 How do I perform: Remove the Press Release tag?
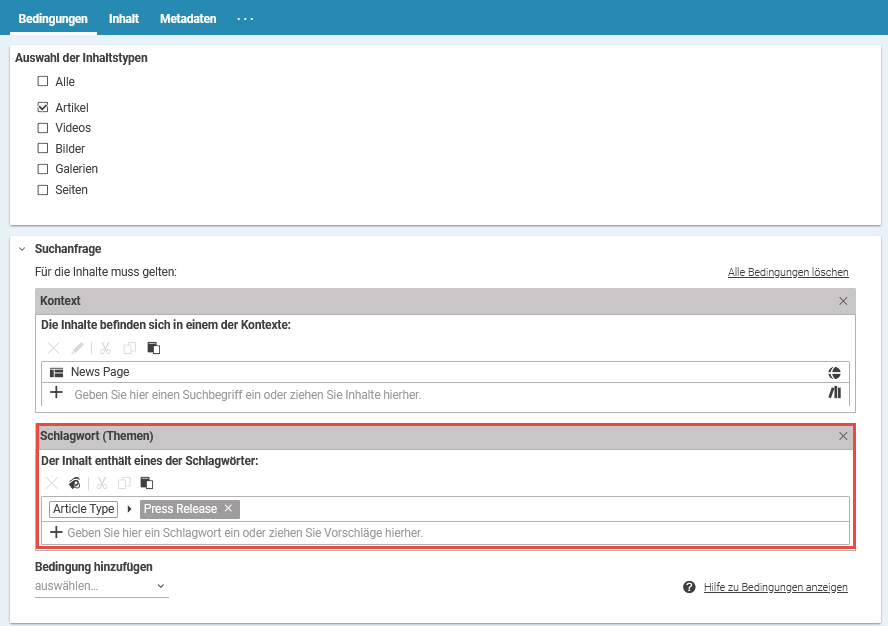click(228, 509)
